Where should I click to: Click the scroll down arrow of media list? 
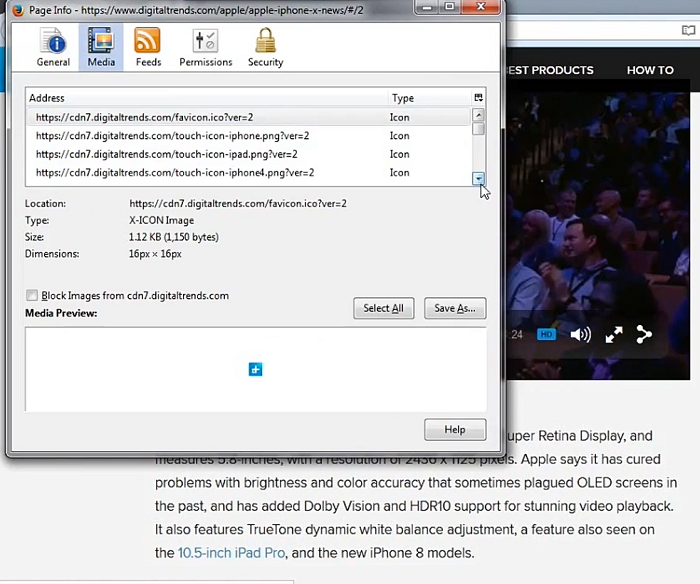click(478, 179)
